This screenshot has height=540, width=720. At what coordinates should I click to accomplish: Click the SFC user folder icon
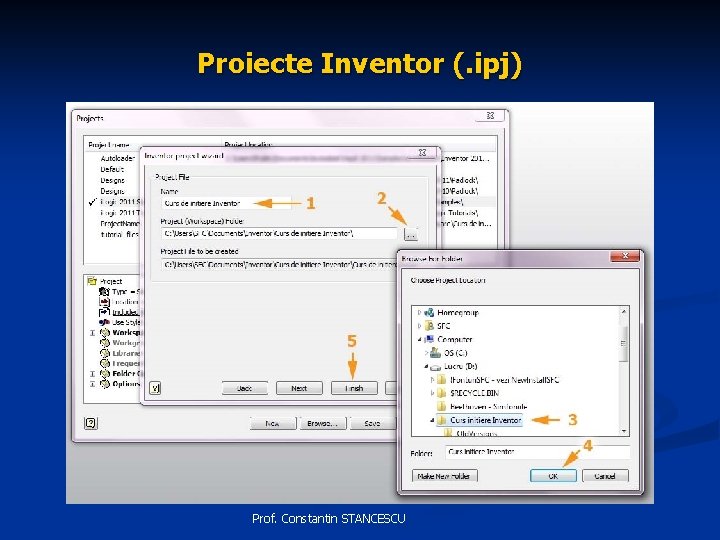(429, 326)
